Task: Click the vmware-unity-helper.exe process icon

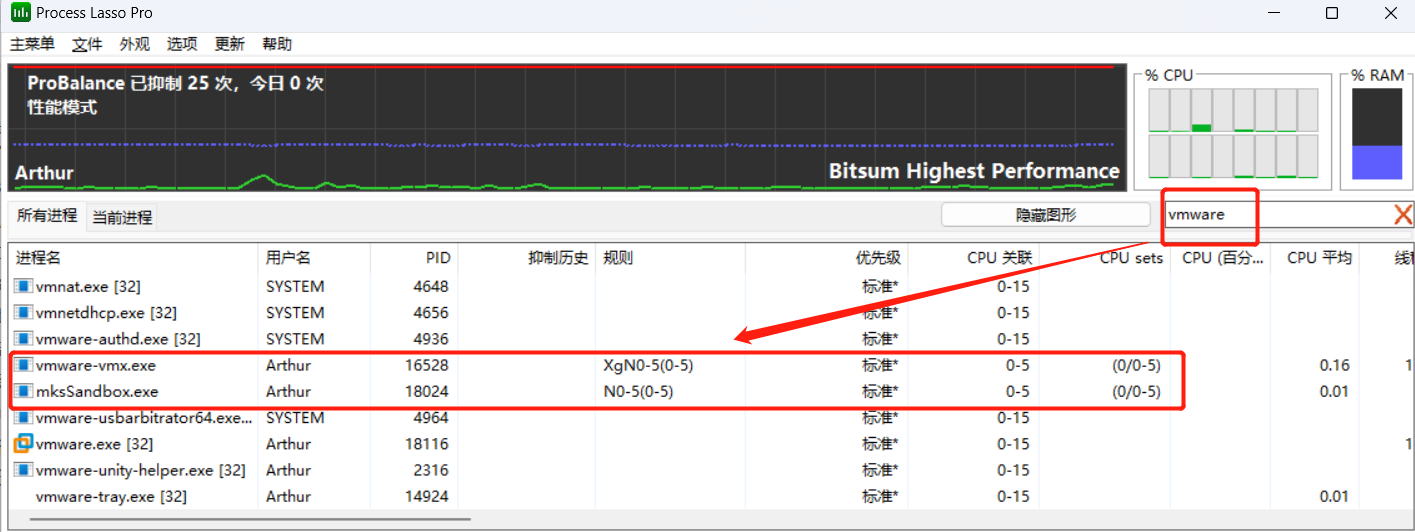Action: [x=24, y=470]
